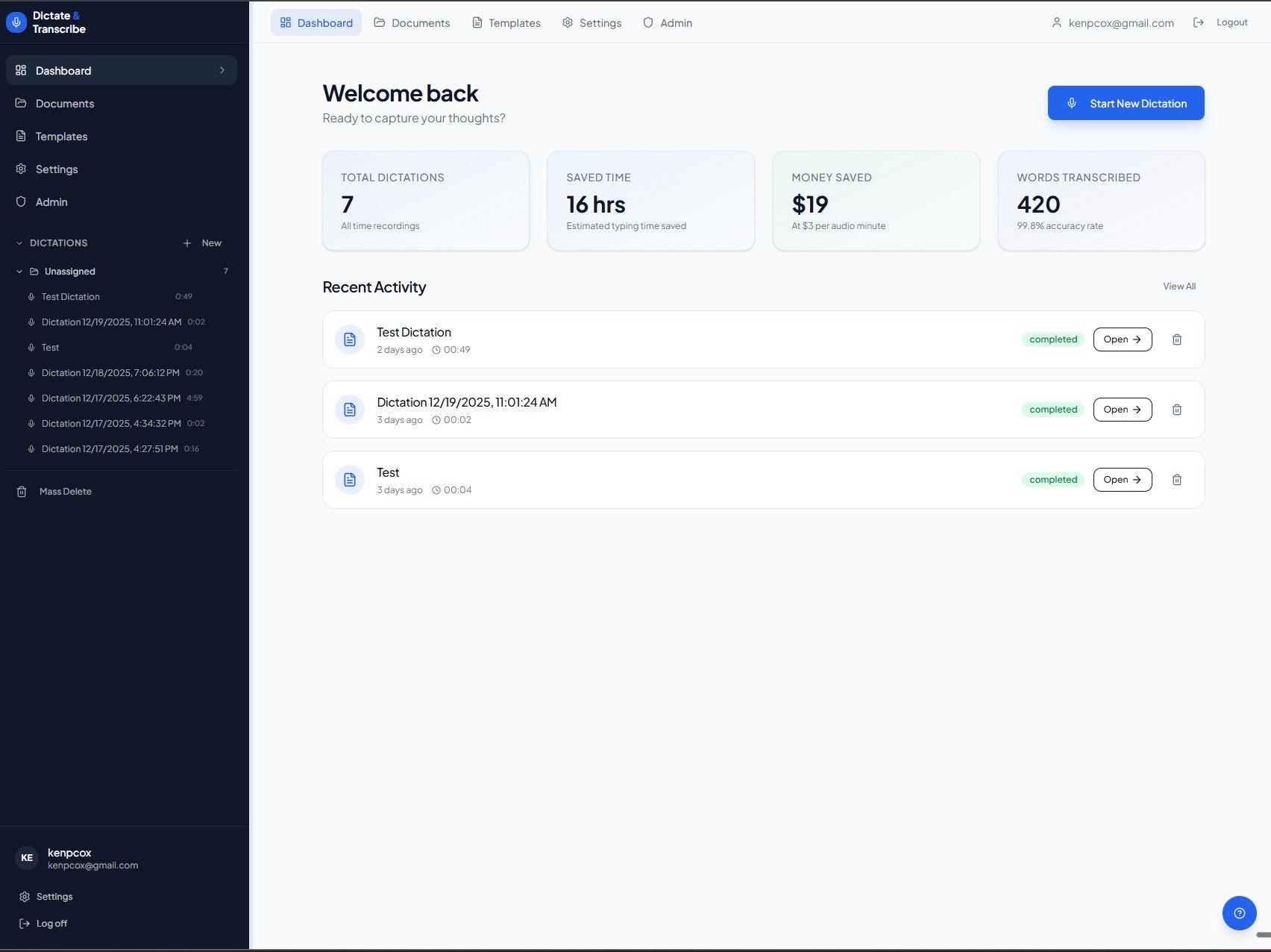
Task: Click the KE user avatar in sidebar footer
Action: pos(27,857)
